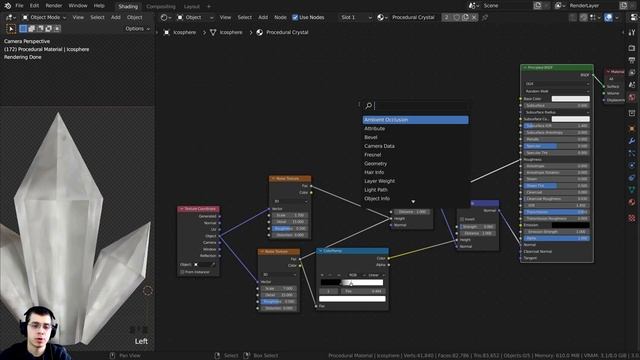Click the Emission black color swatch

tap(571, 225)
